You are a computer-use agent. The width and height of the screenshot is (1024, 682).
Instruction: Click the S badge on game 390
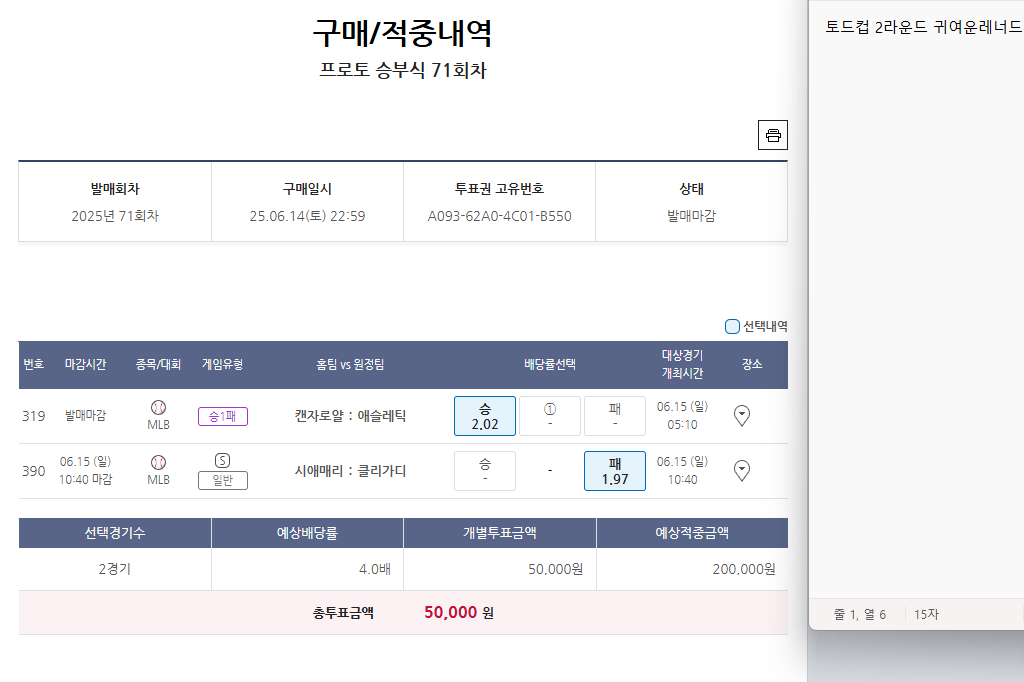222,460
